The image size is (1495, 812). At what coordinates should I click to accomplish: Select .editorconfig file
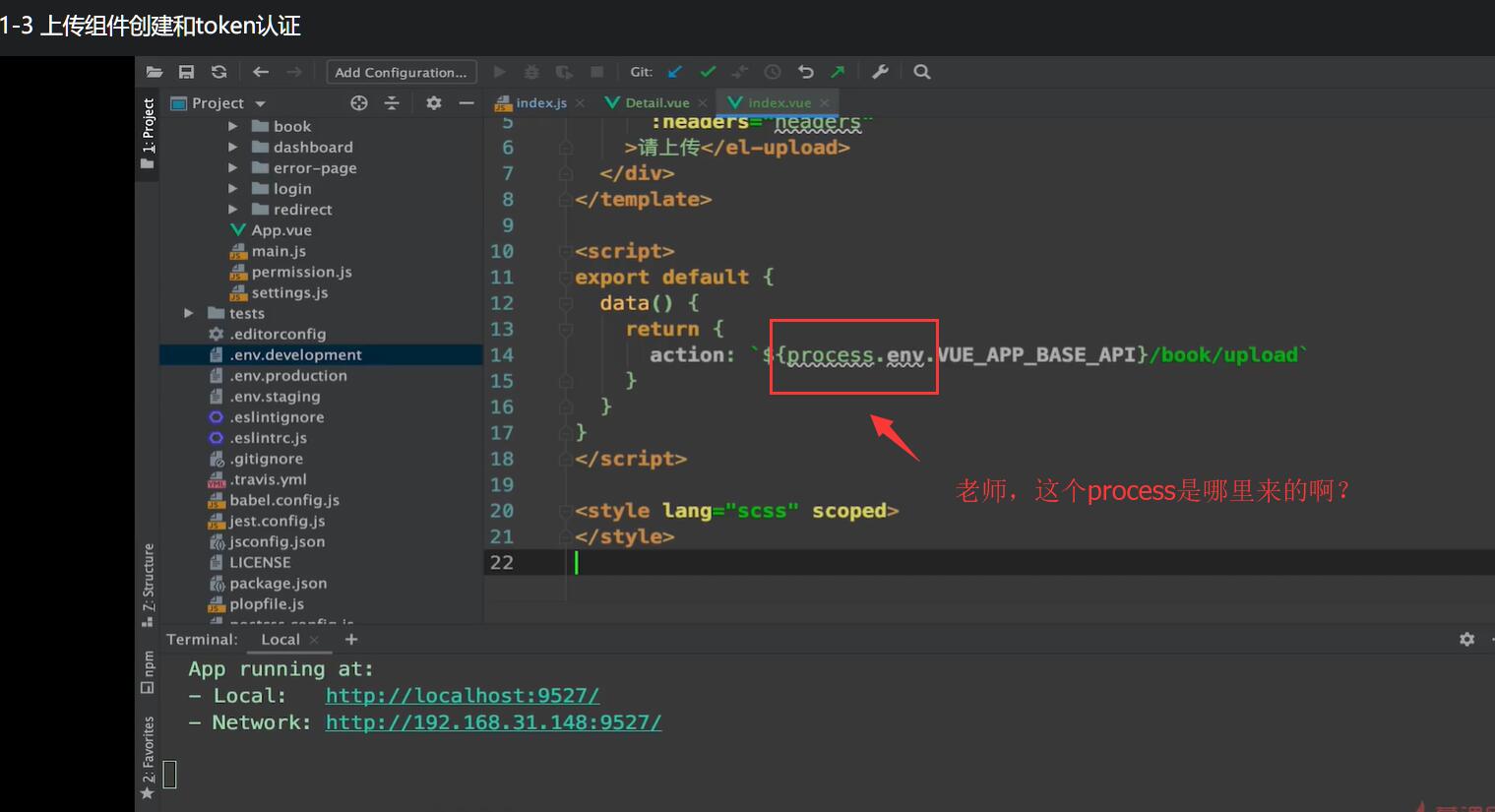click(x=278, y=334)
